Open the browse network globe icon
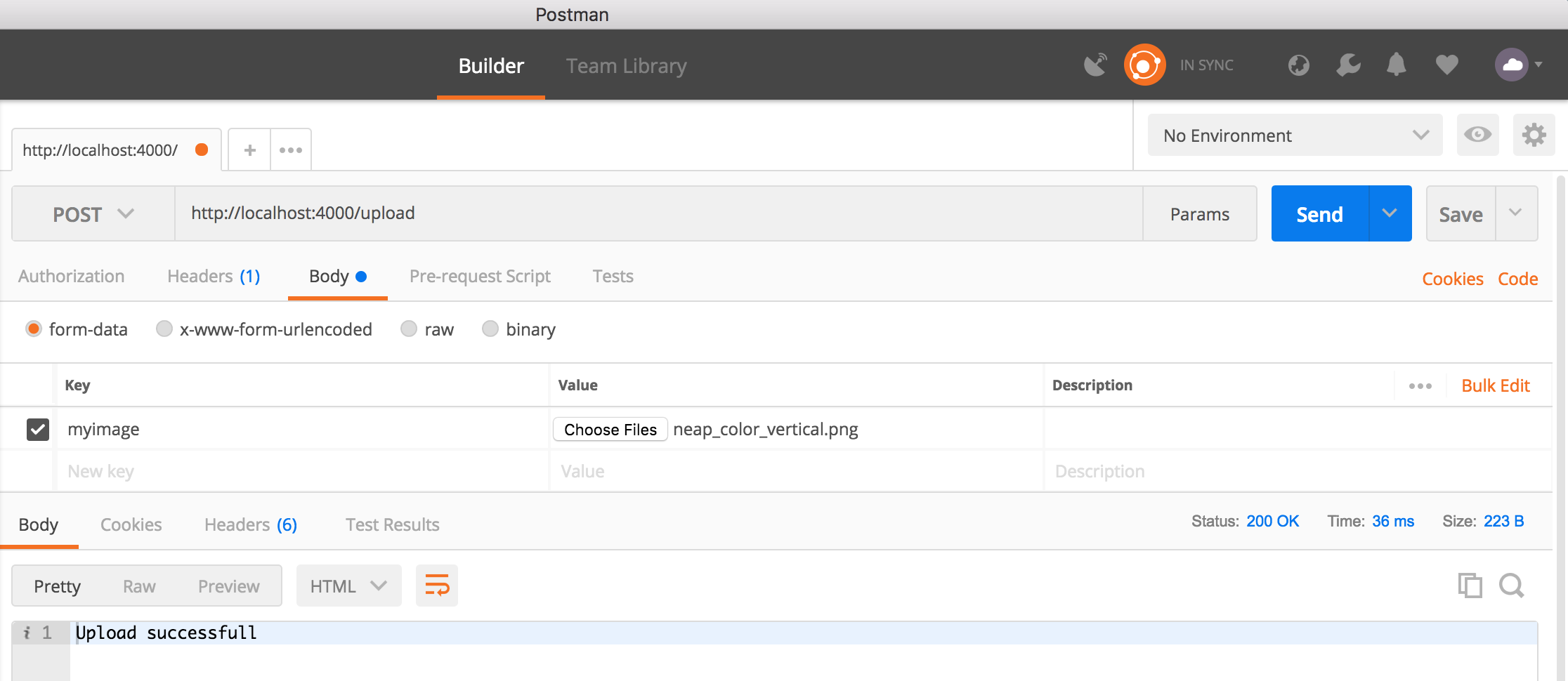The image size is (1568, 681). coord(1298,65)
